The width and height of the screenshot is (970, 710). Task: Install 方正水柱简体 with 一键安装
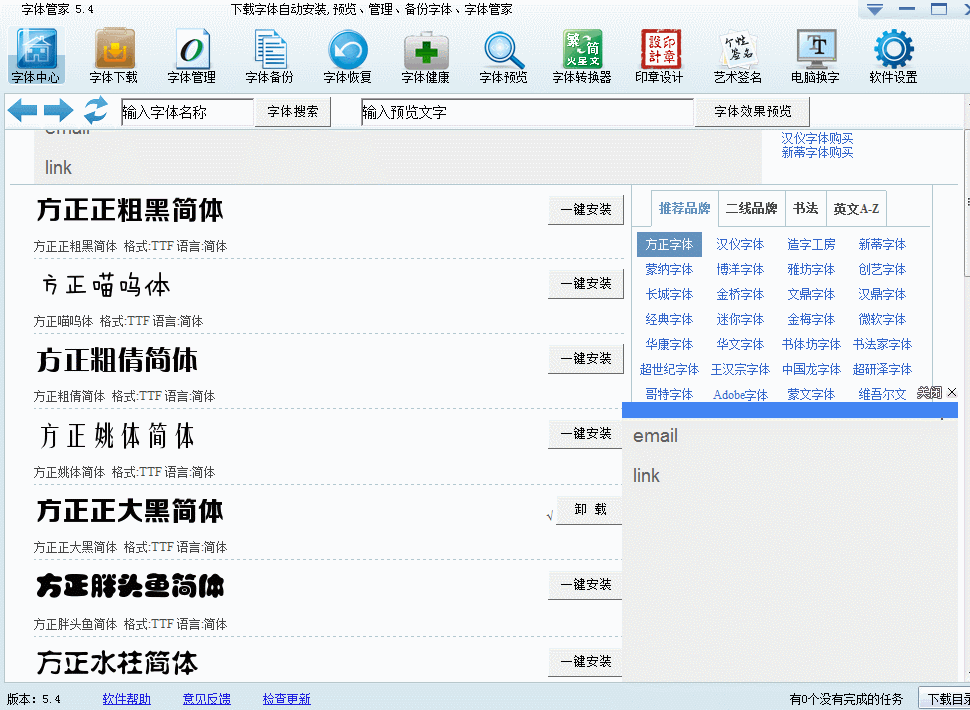(x=585, y=662)
